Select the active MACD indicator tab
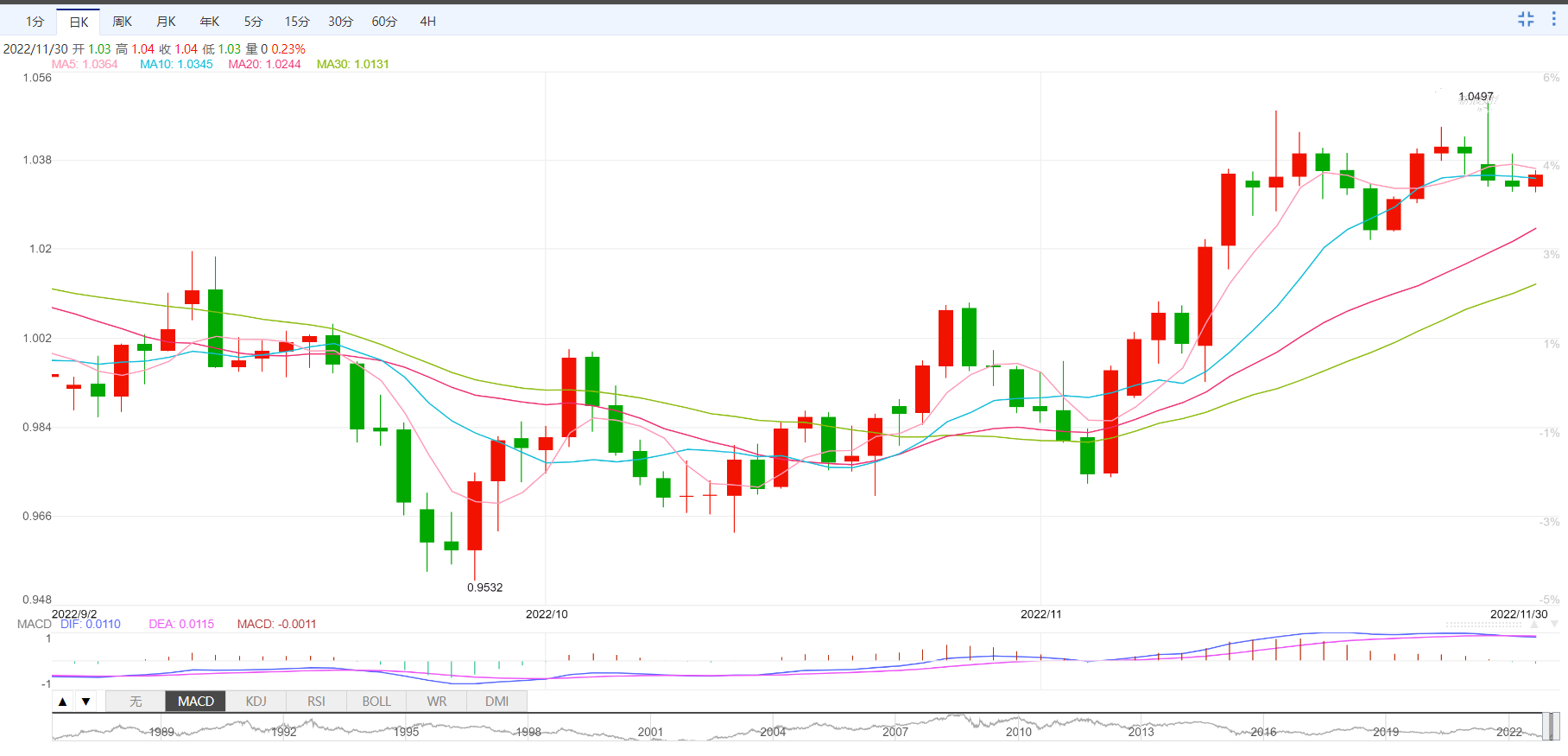The width and height of the screenshot is (1568, 756). (x=196, y=702)
